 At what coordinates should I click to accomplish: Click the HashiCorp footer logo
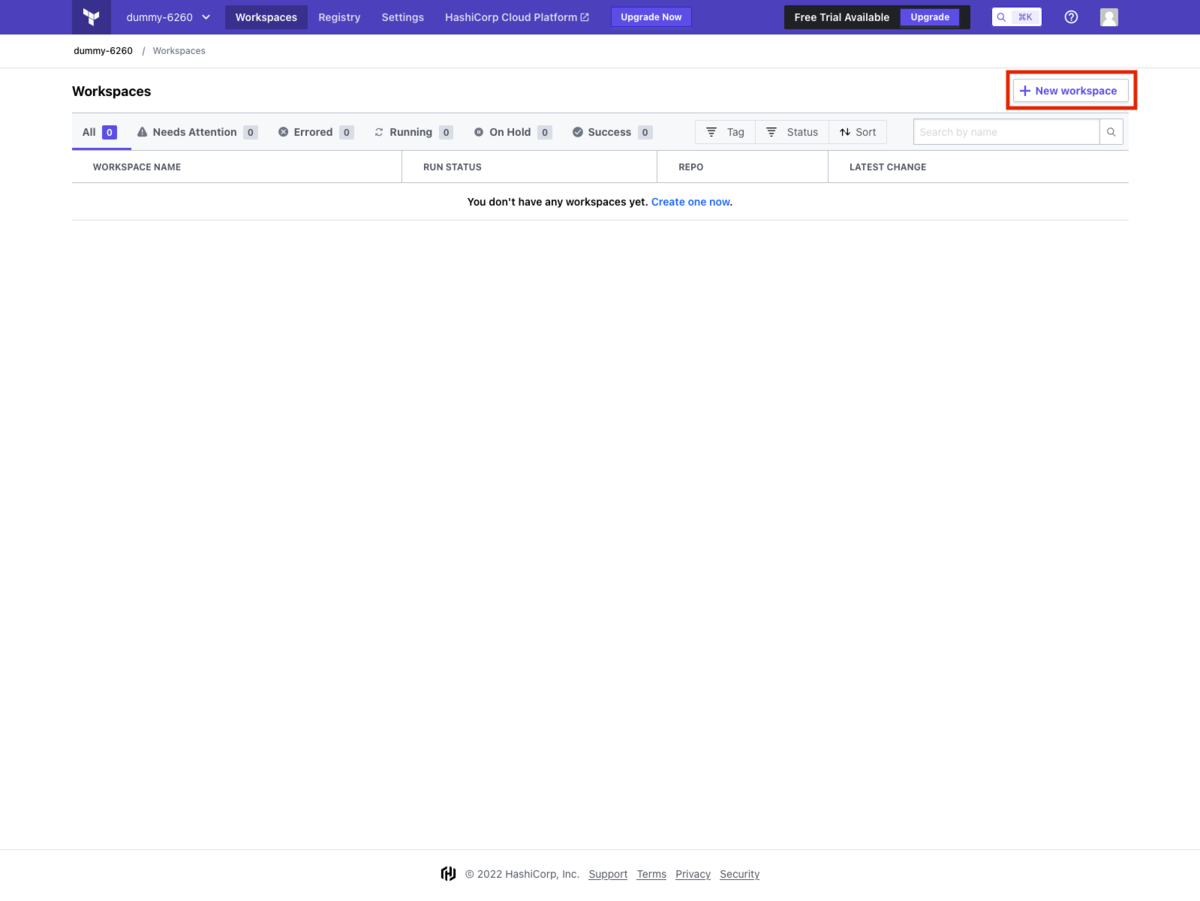coord(448,874)
